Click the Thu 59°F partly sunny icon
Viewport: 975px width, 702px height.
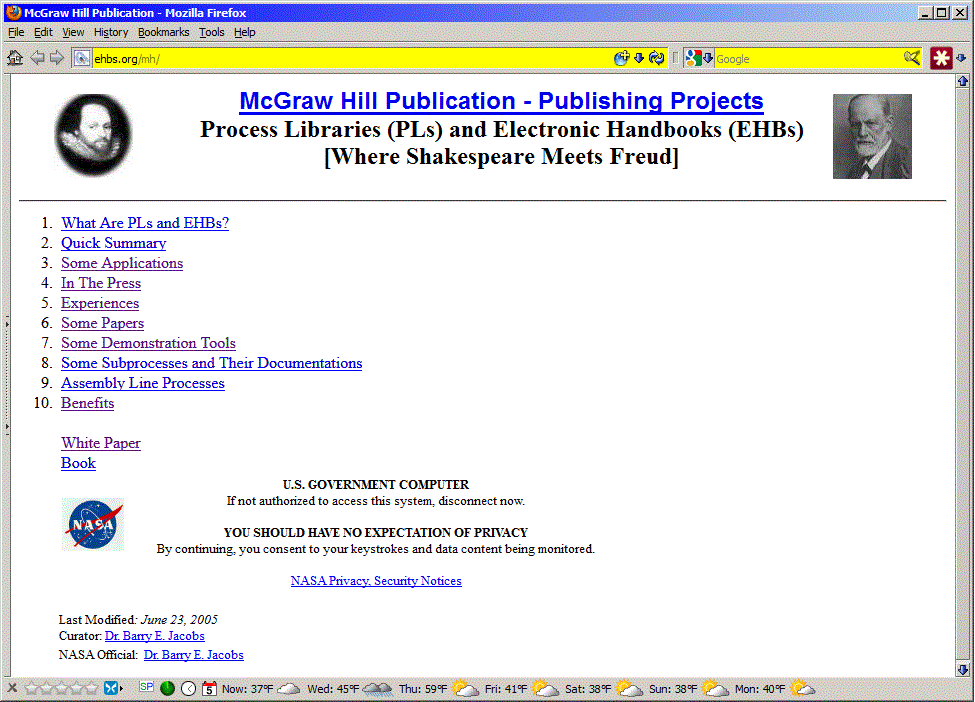tap(466, 688)
